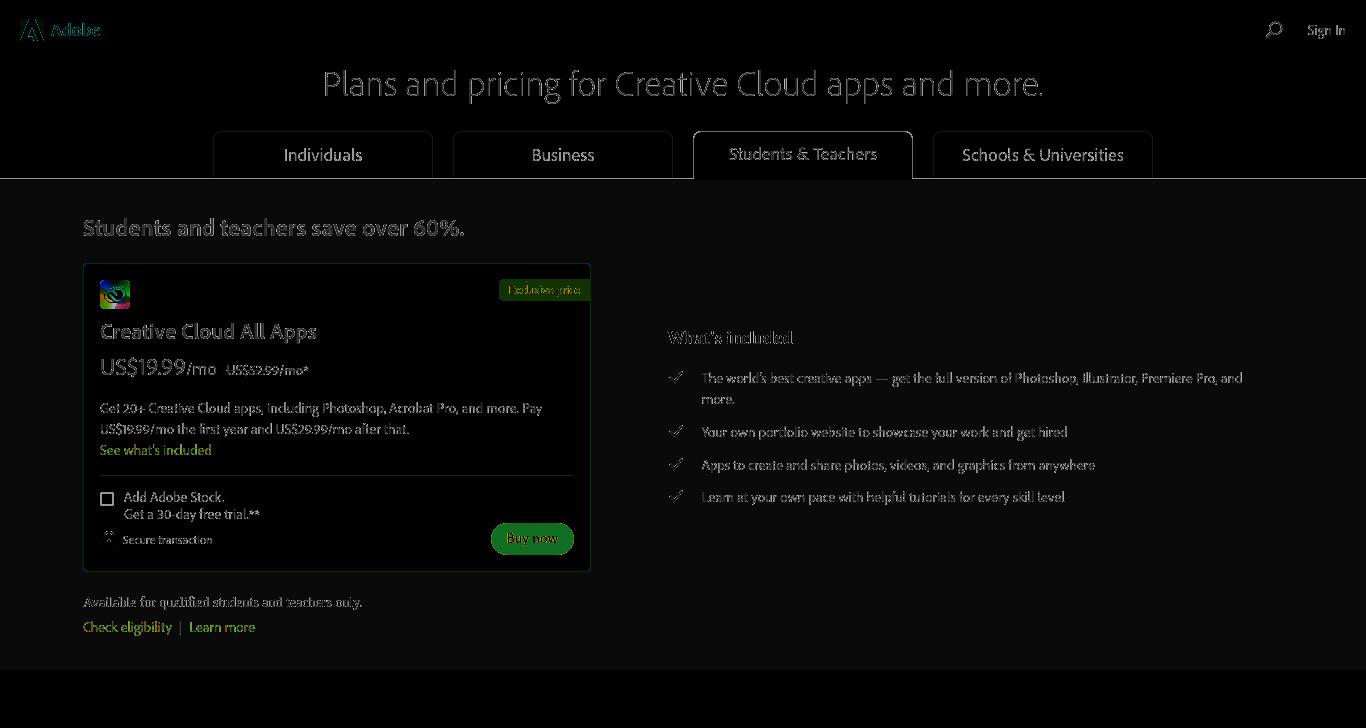
Task: Click the struck-through US$52.99/mo price
Action: coord(267,370)
